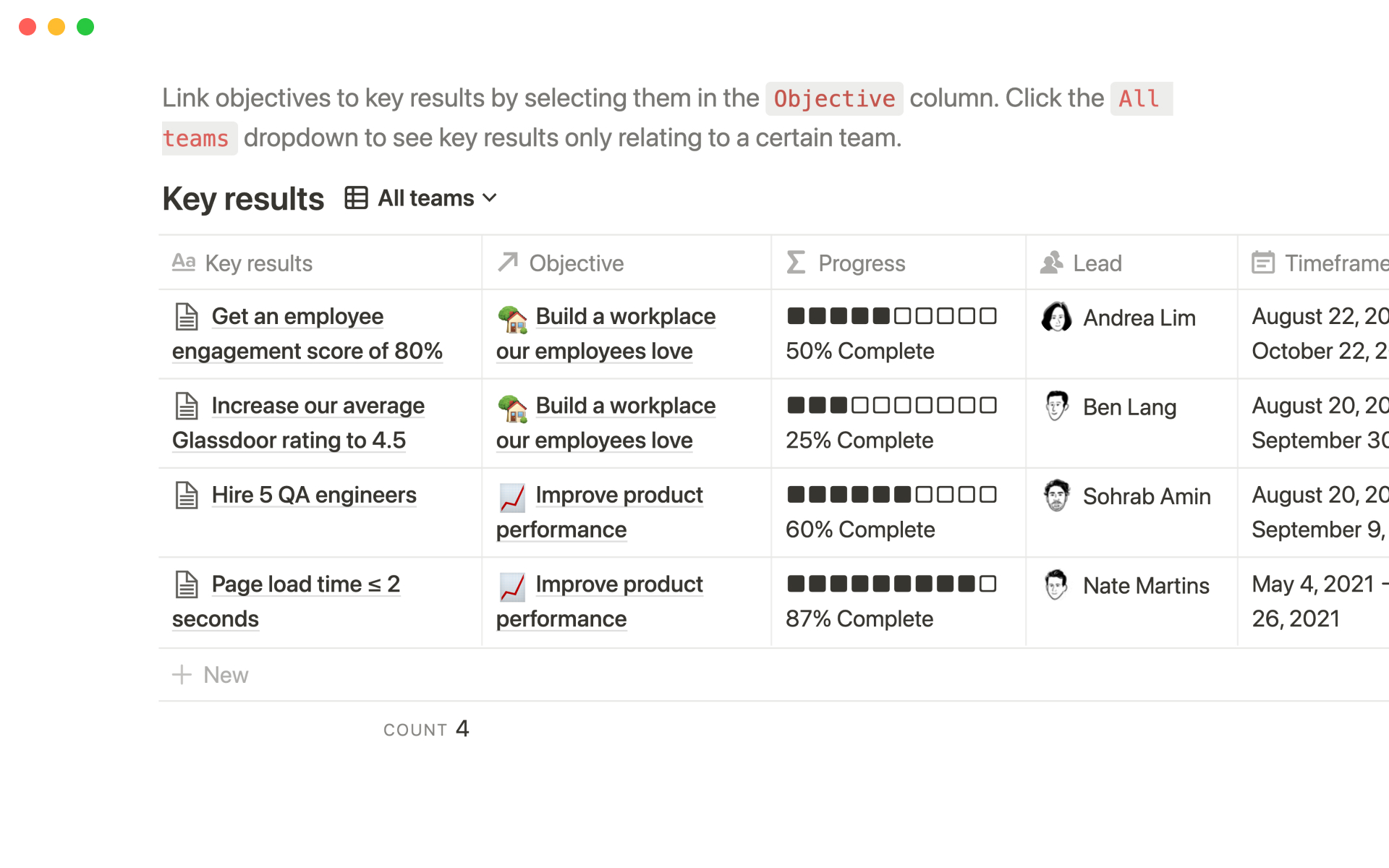This screenshot has height=868, width=1389.
Task: Click the COUNT 4 calculation footer
Action: coord(426,729)
